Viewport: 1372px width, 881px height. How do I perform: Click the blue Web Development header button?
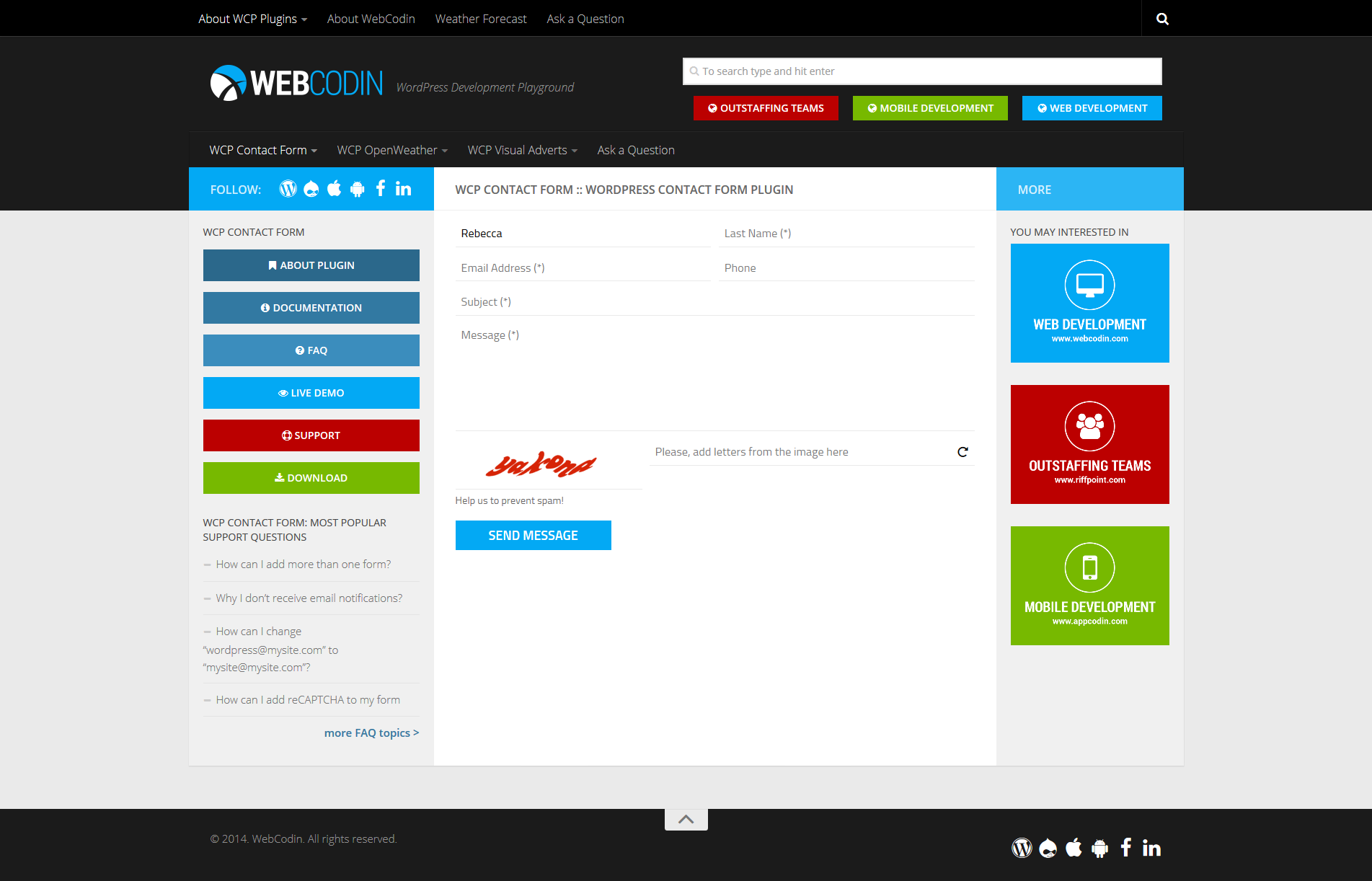pos(1092,108)
